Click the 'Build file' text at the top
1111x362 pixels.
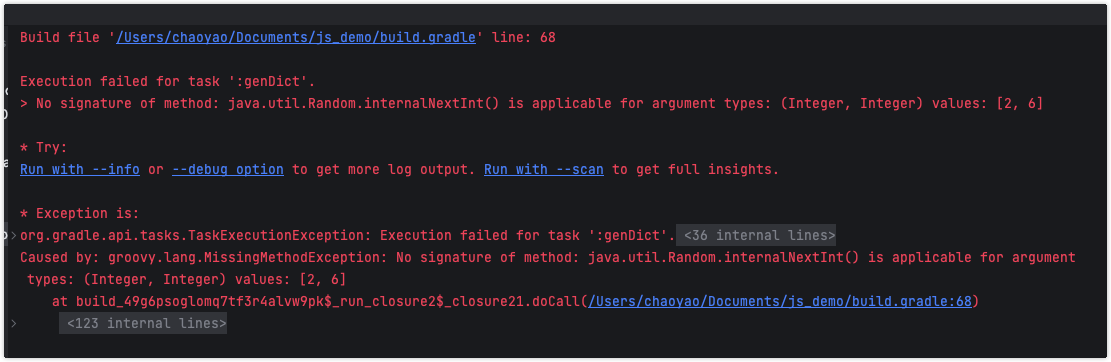[60, 38]
